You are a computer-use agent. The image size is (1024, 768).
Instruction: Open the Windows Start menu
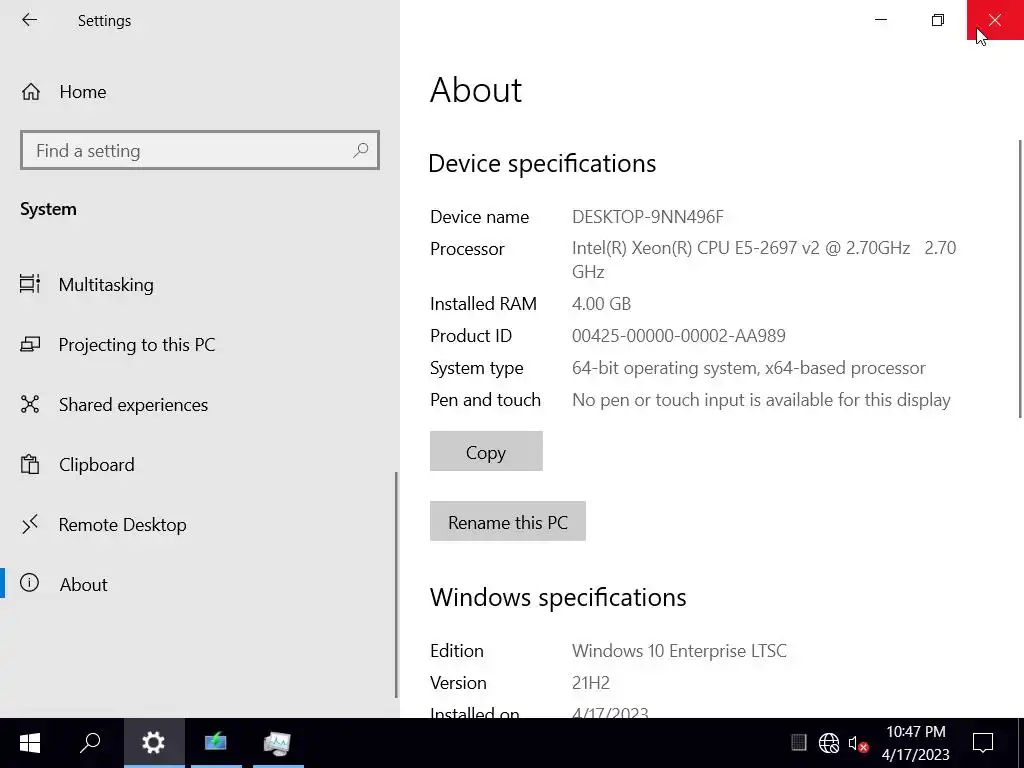coord(30,743)
